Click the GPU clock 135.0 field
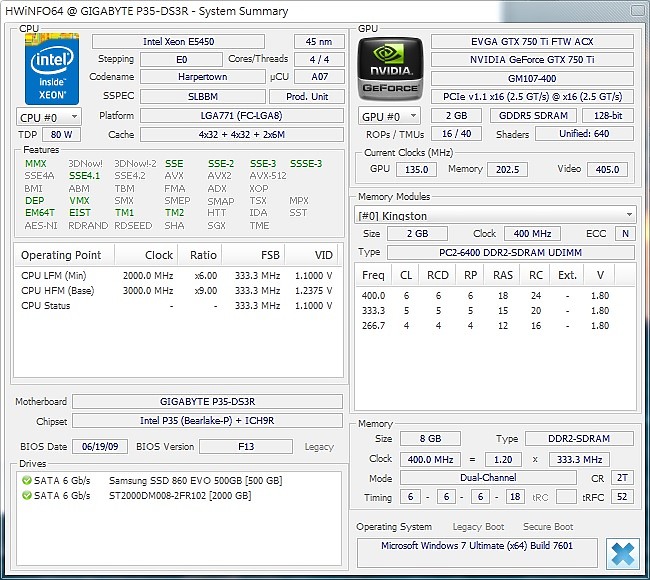650x580 pixels. click(416, 169)
